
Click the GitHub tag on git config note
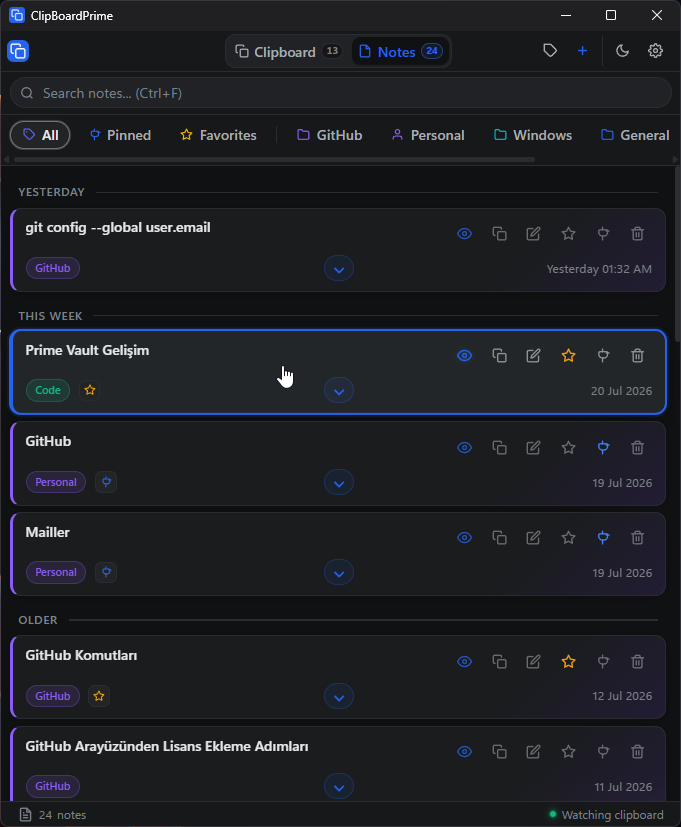click(x=53, y=268)
